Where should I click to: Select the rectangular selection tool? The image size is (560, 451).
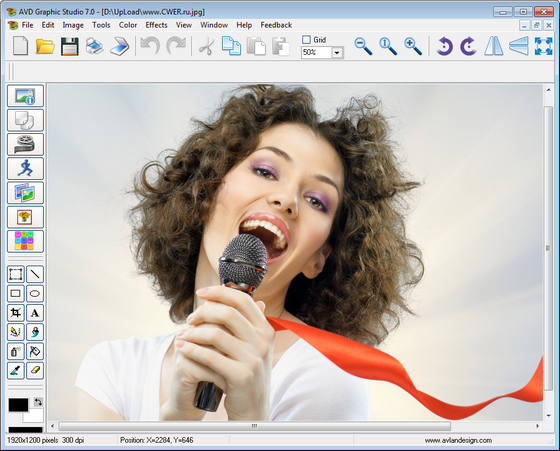16,274
